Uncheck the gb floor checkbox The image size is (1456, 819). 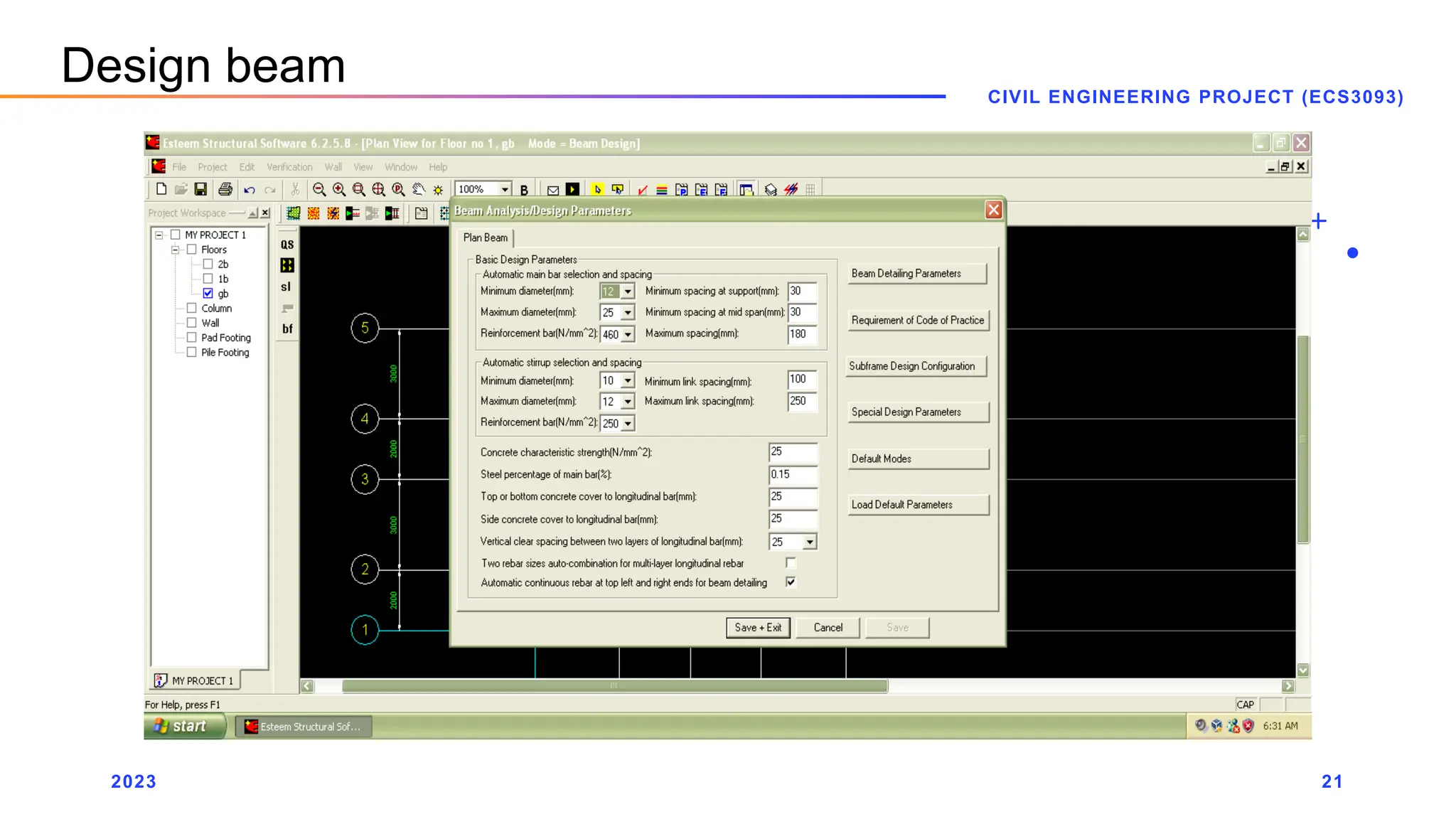click(208, 293)
